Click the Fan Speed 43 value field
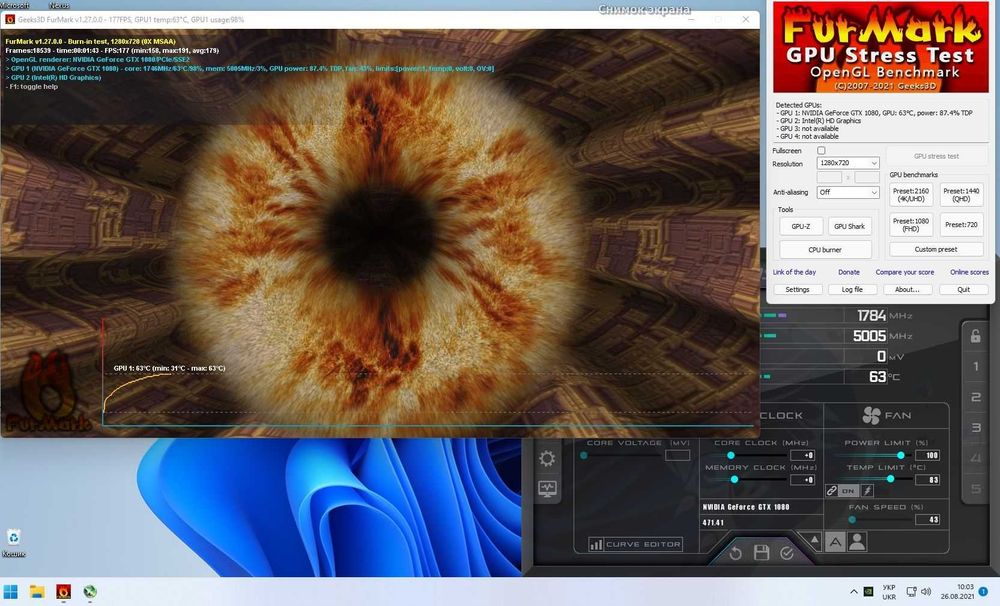1000x606 pixels. [927, 520]
